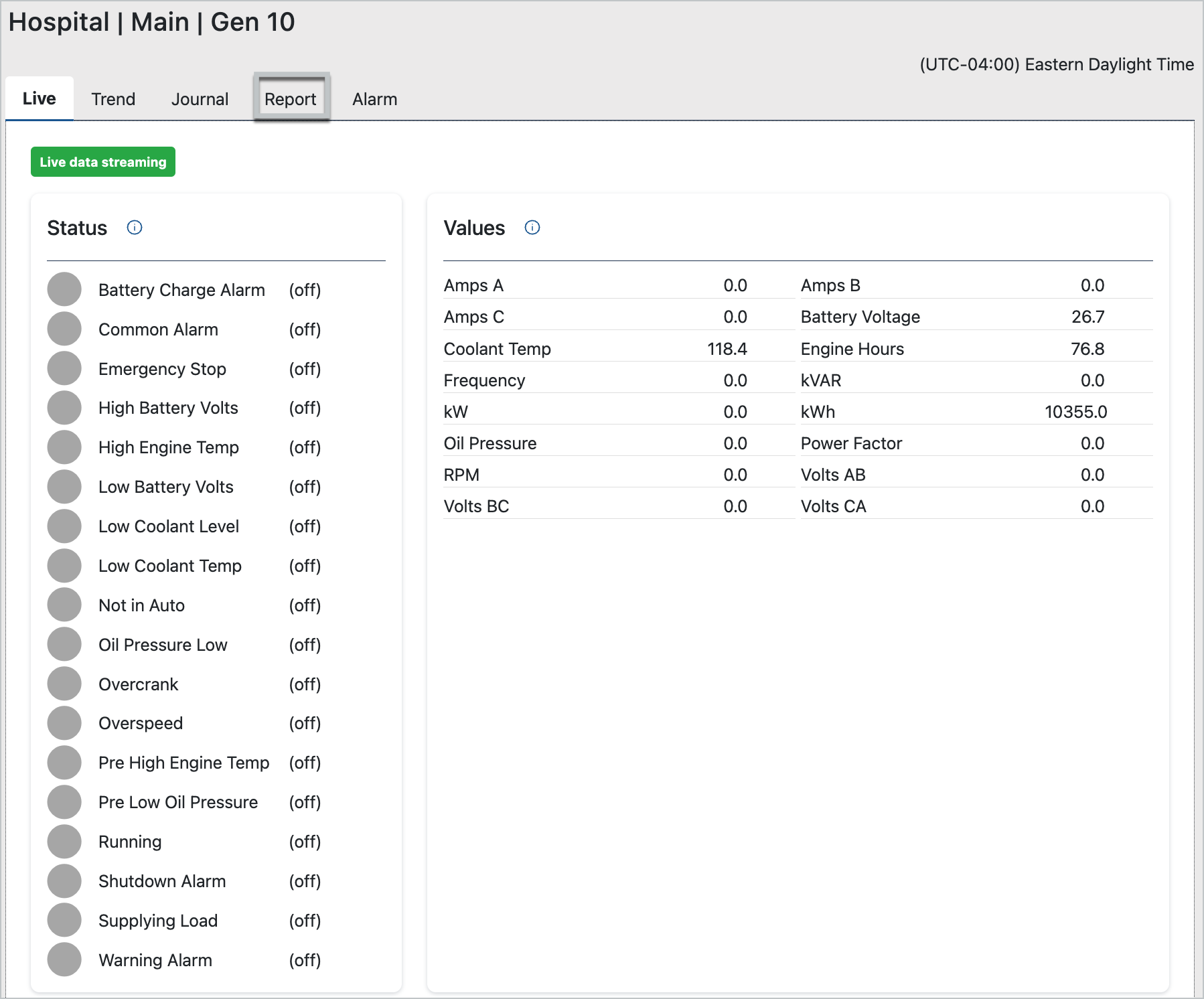Click the Overspeed status indicator circle
The height and width of the screenshot is (999, 1204).
coord(64,723)
